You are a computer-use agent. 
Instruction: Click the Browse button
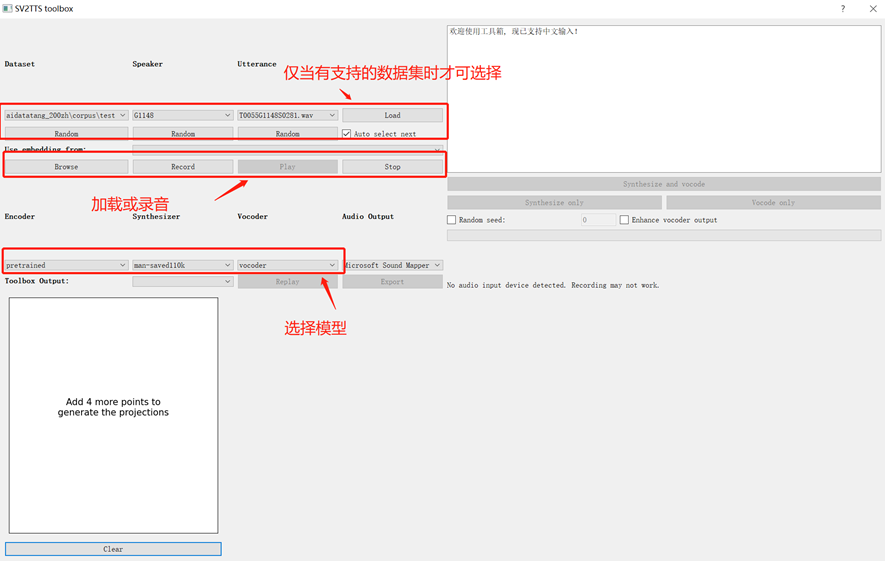[67, 166]
